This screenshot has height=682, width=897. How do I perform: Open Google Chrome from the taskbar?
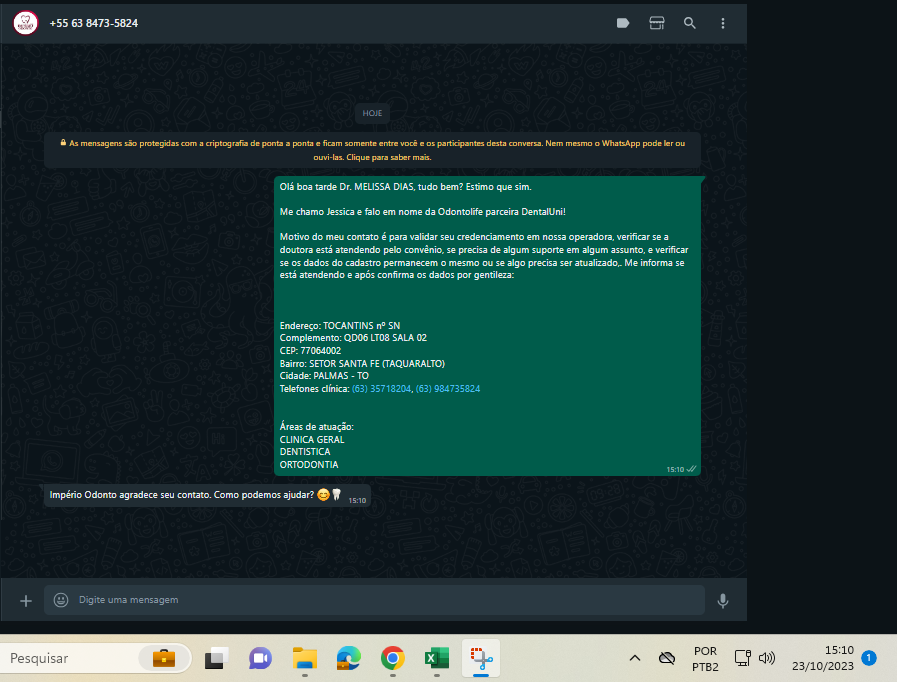[392, 658]
